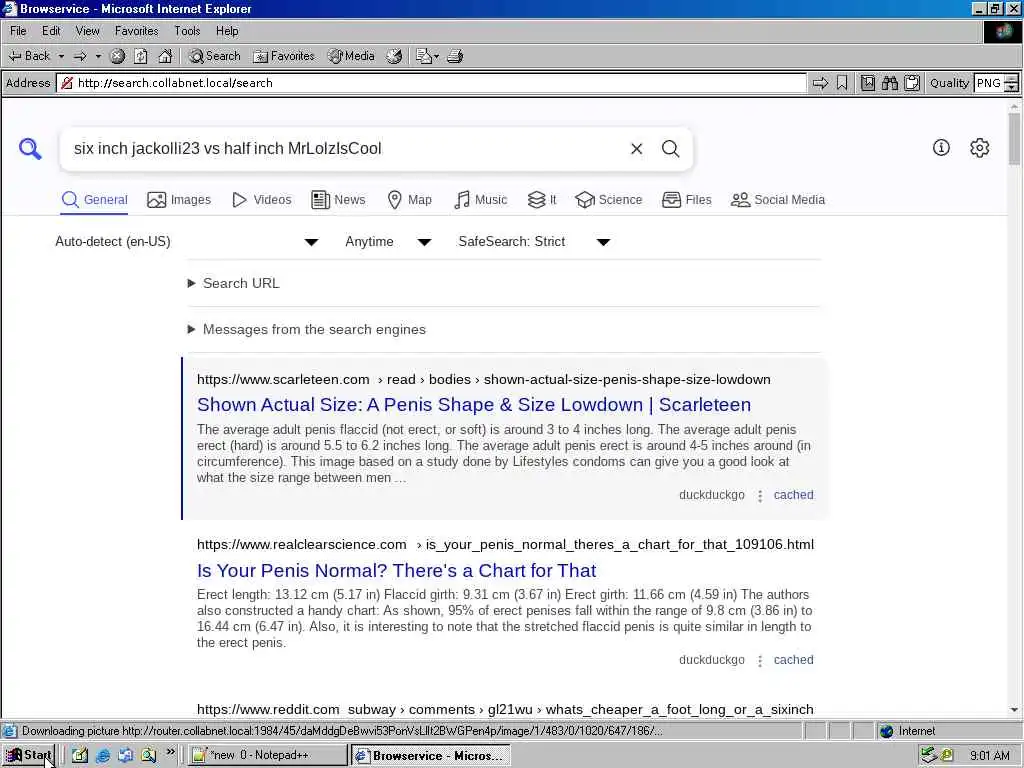The width and height of the screenshot is (1024, 768).
Task: Open the Favorites toolbar pane
Action: pyautogui.click(x=283, y=56)
